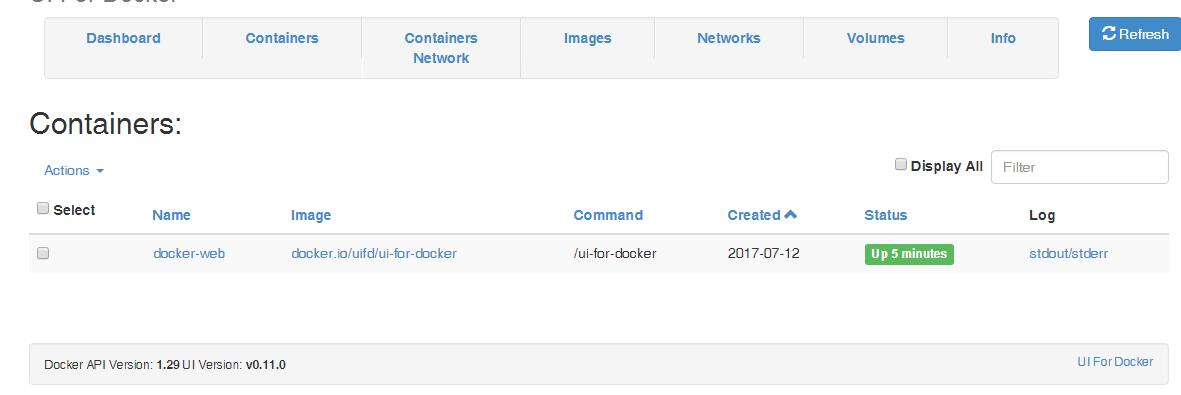Sort containers by Name column
This screenshot has height=395, width=1181.
tap(171, 215)
